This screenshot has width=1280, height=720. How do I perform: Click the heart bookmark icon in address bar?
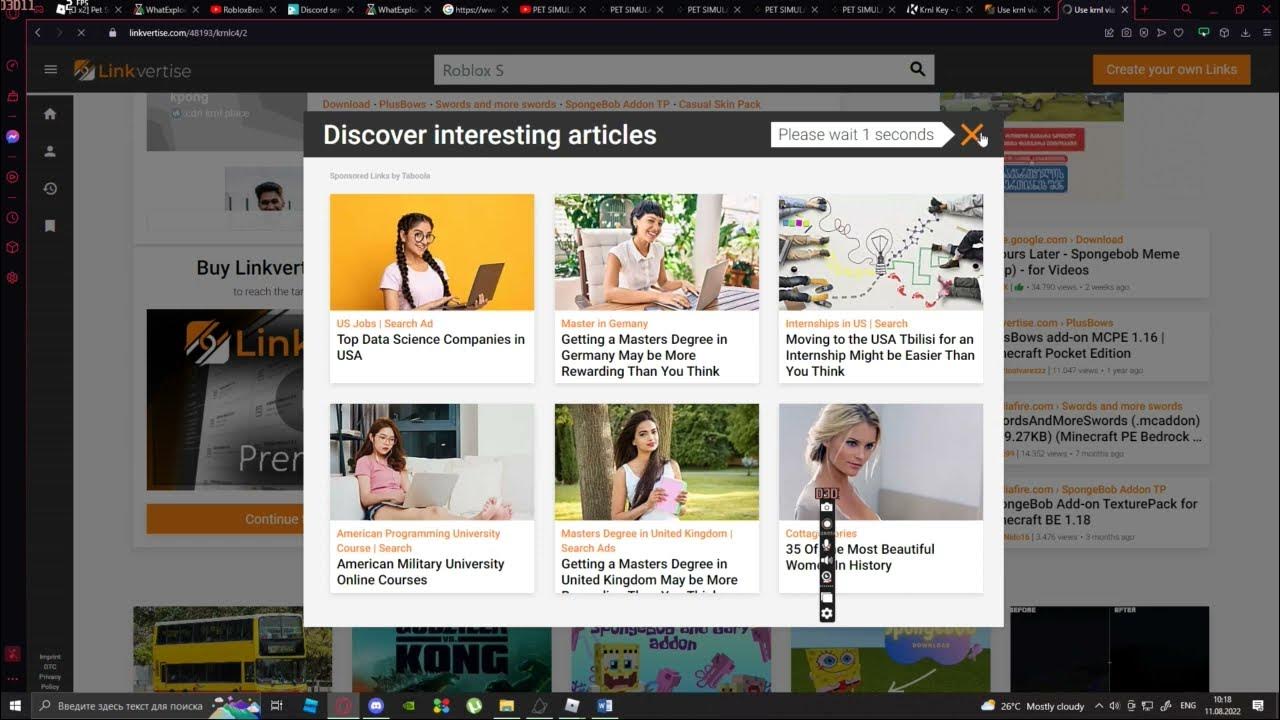click(1179, 32)
